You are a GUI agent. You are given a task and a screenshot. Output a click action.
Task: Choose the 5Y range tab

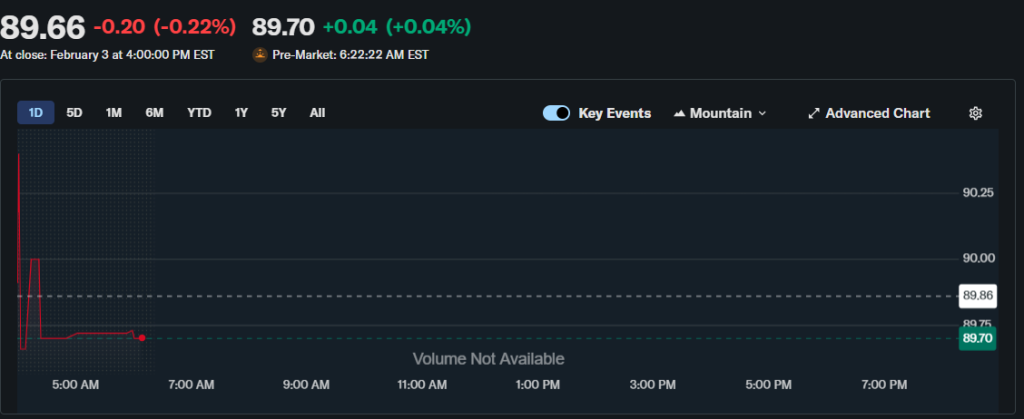click(279, 113)
